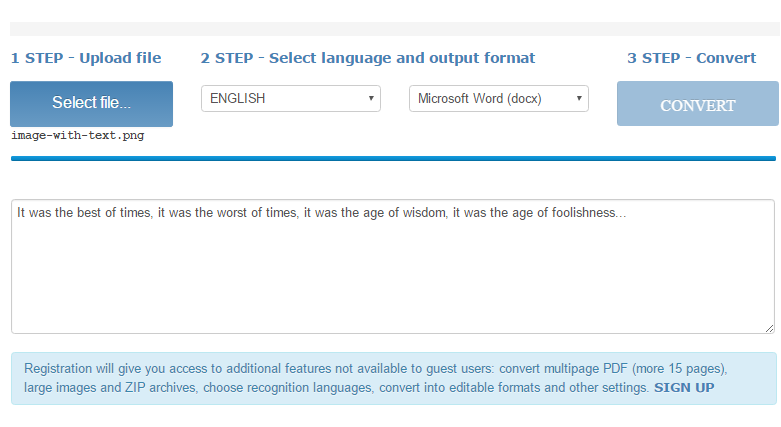
Task: Click the gray bar at the top
Action: tap(394, 28)
